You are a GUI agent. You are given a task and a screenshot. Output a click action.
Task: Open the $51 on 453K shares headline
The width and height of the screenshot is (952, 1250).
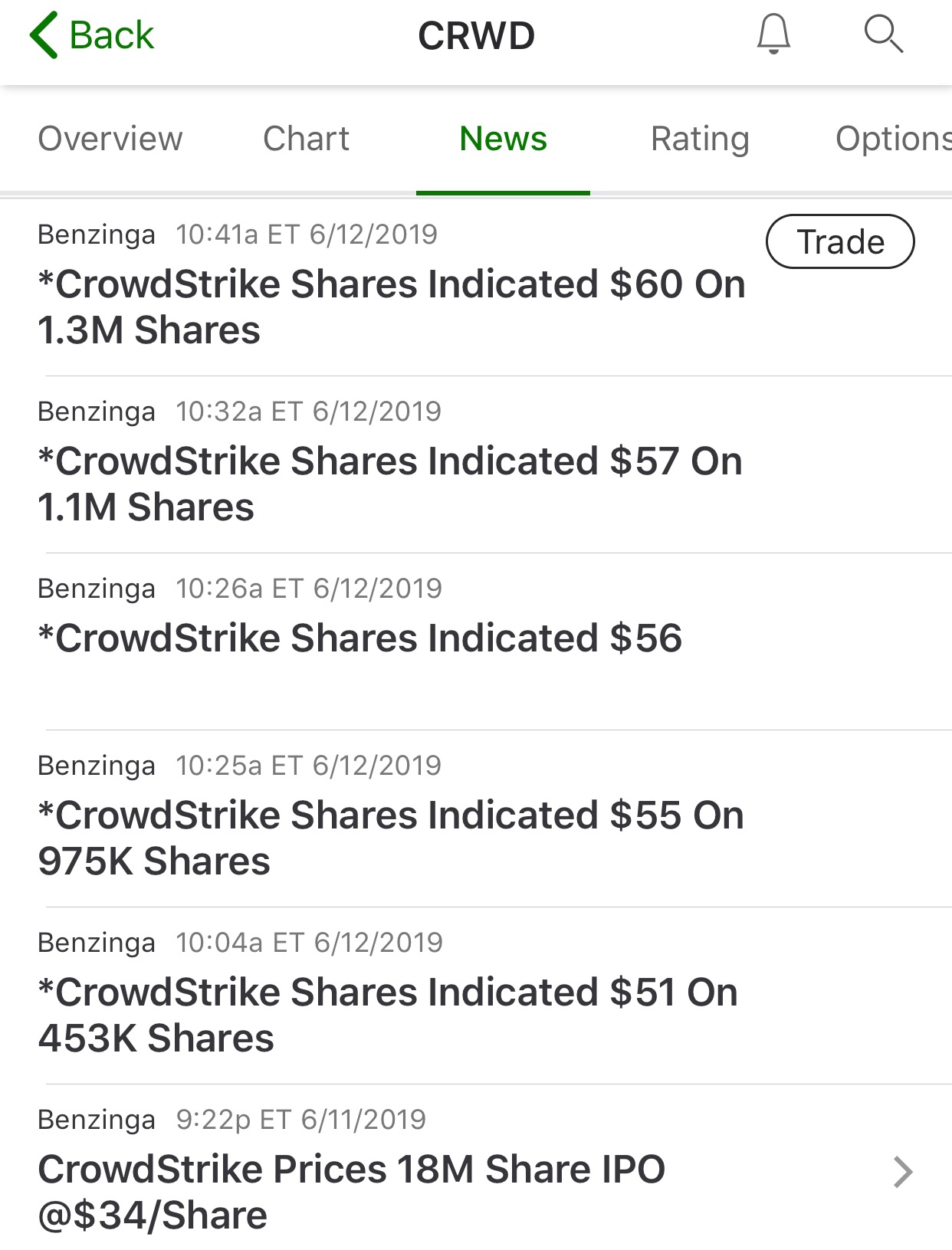[388, 1015]
